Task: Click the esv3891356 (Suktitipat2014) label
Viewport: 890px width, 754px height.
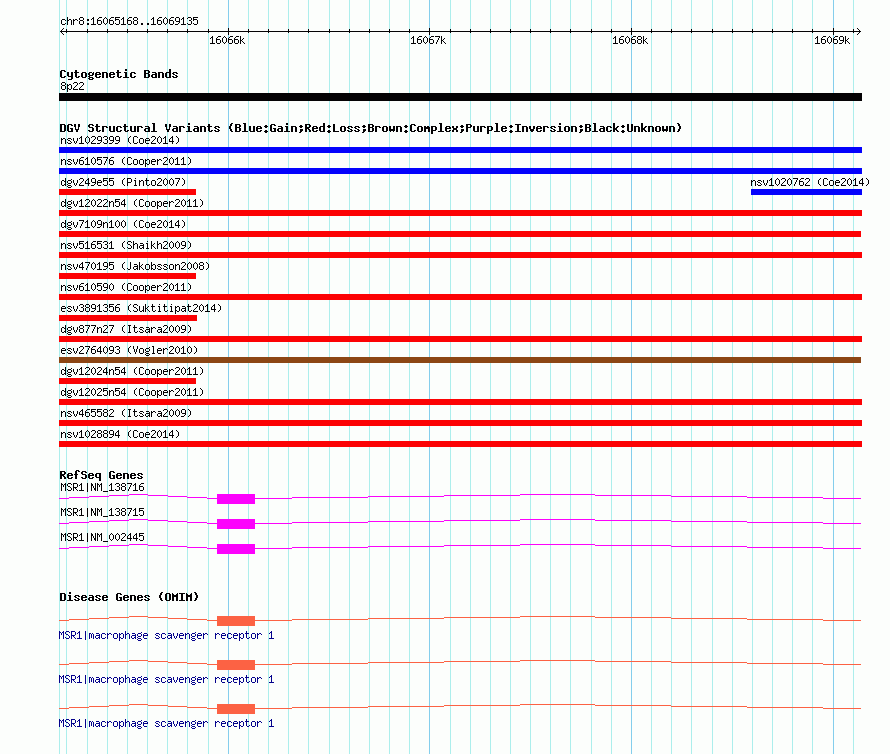Action: tap(141, 308)
